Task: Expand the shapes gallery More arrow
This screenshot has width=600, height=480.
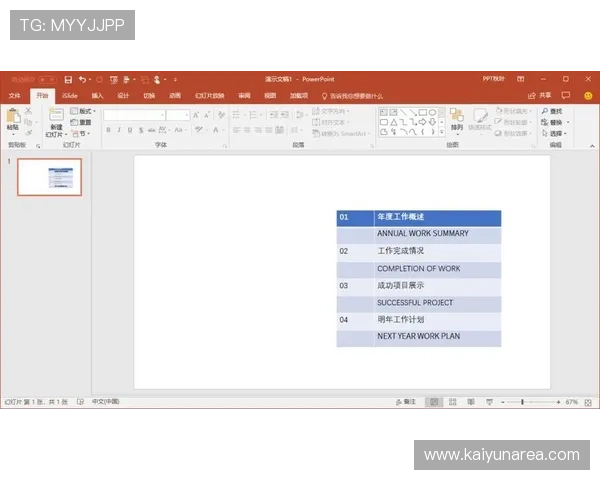Action: click(x=442, y=132)
